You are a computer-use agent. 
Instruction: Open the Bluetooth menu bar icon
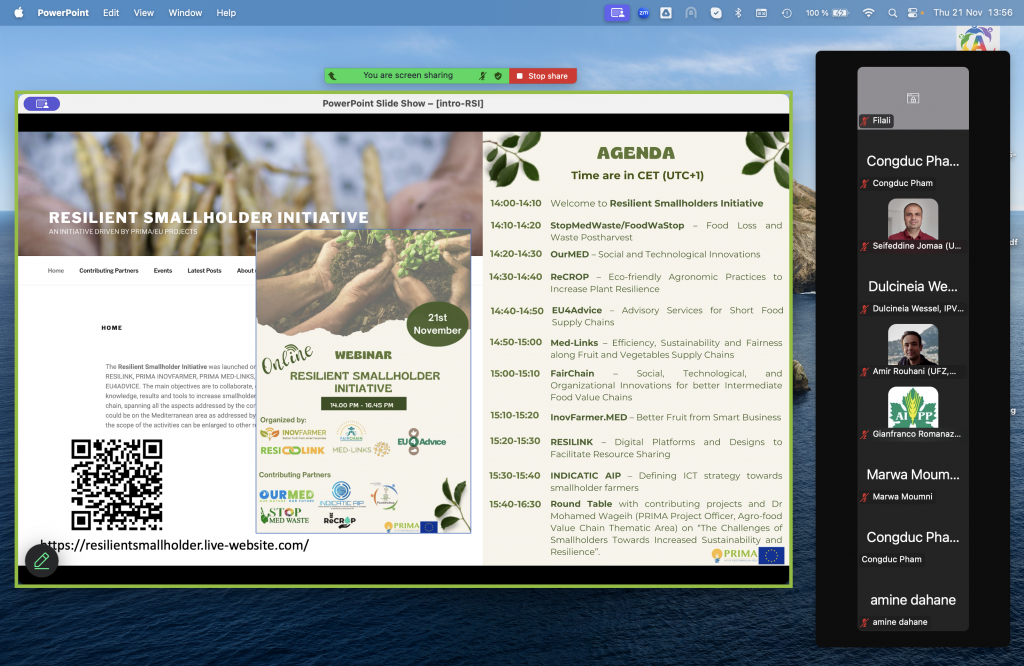point(738,13)
